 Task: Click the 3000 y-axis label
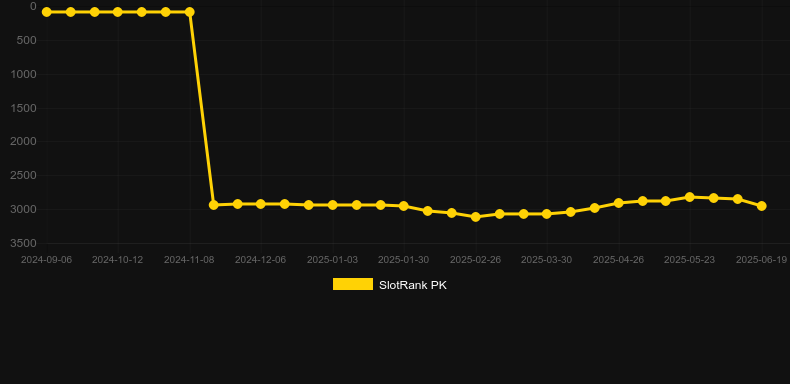[x=23, y=209]
